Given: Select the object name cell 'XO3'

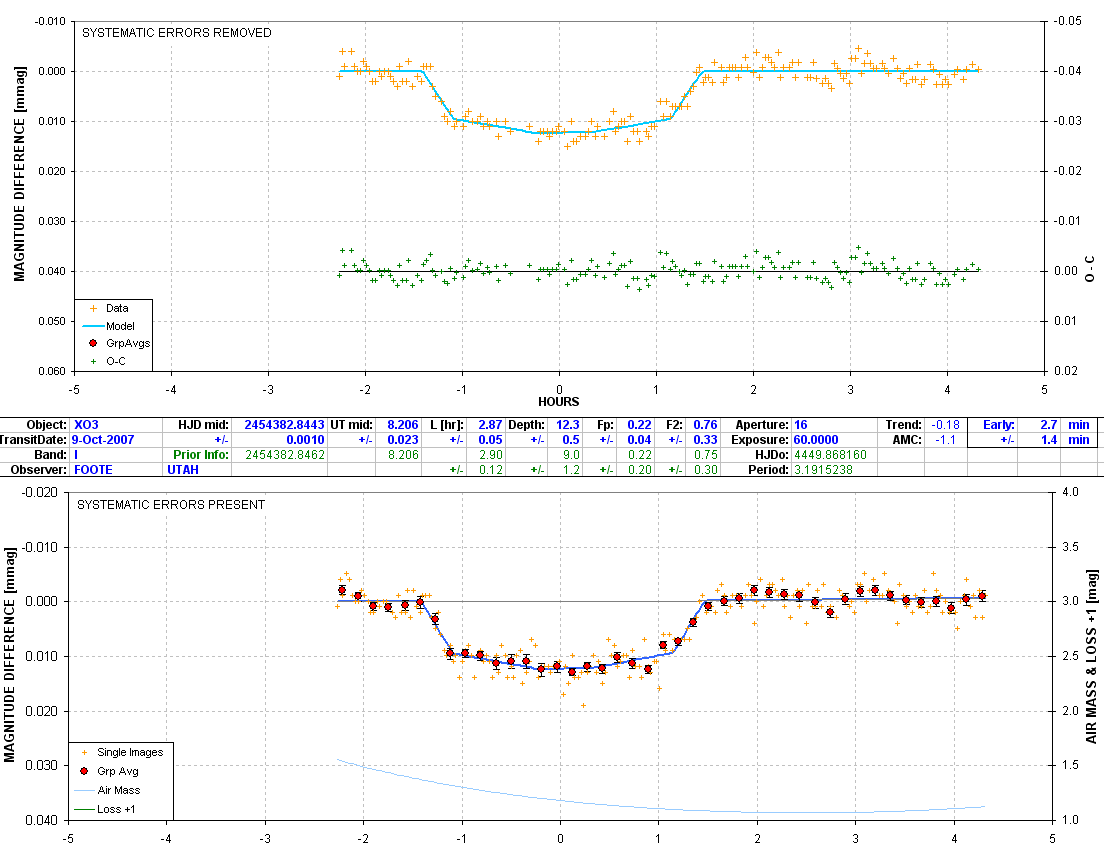Looking at the screenshot, I should [x=87, y=424].
